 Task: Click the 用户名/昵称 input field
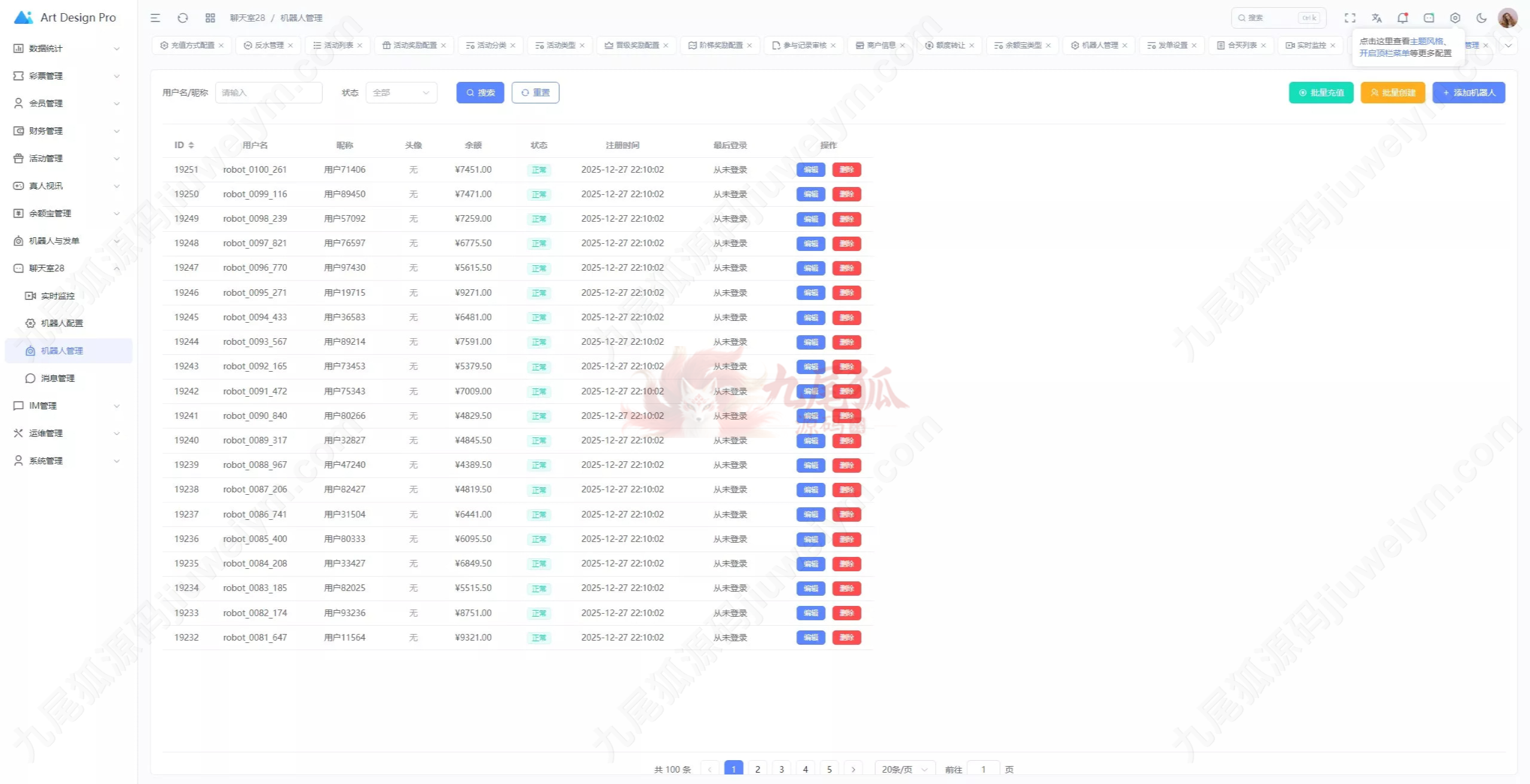[x=268, y=93]
